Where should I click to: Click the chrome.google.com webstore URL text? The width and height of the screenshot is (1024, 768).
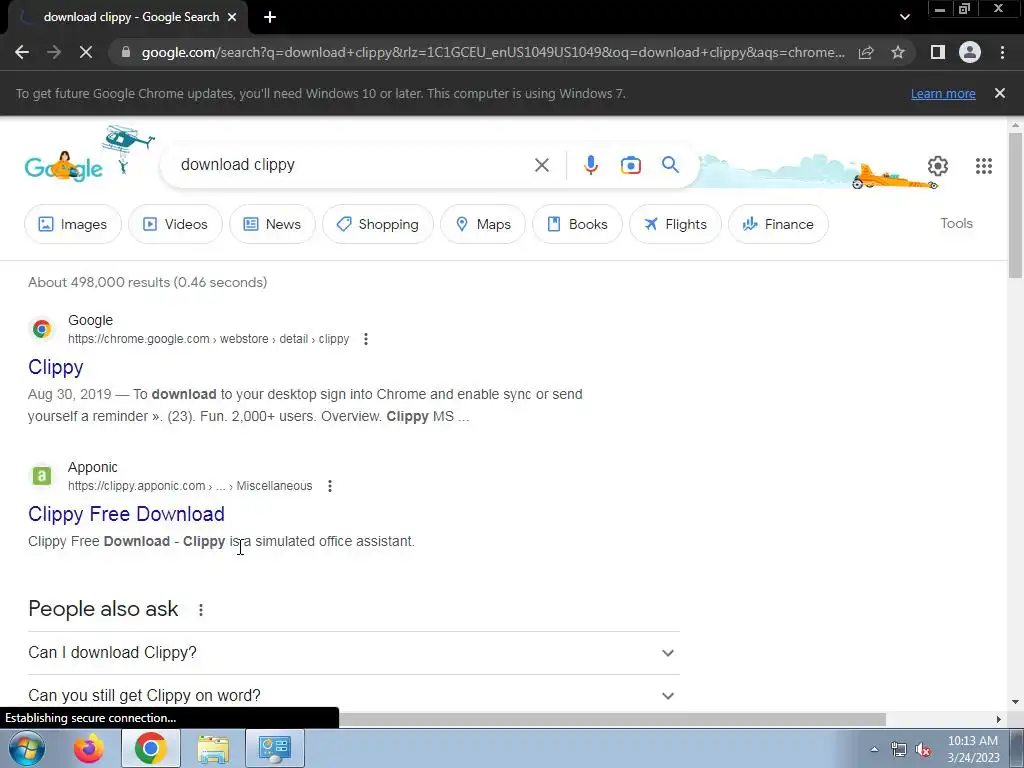pos(208,339)
